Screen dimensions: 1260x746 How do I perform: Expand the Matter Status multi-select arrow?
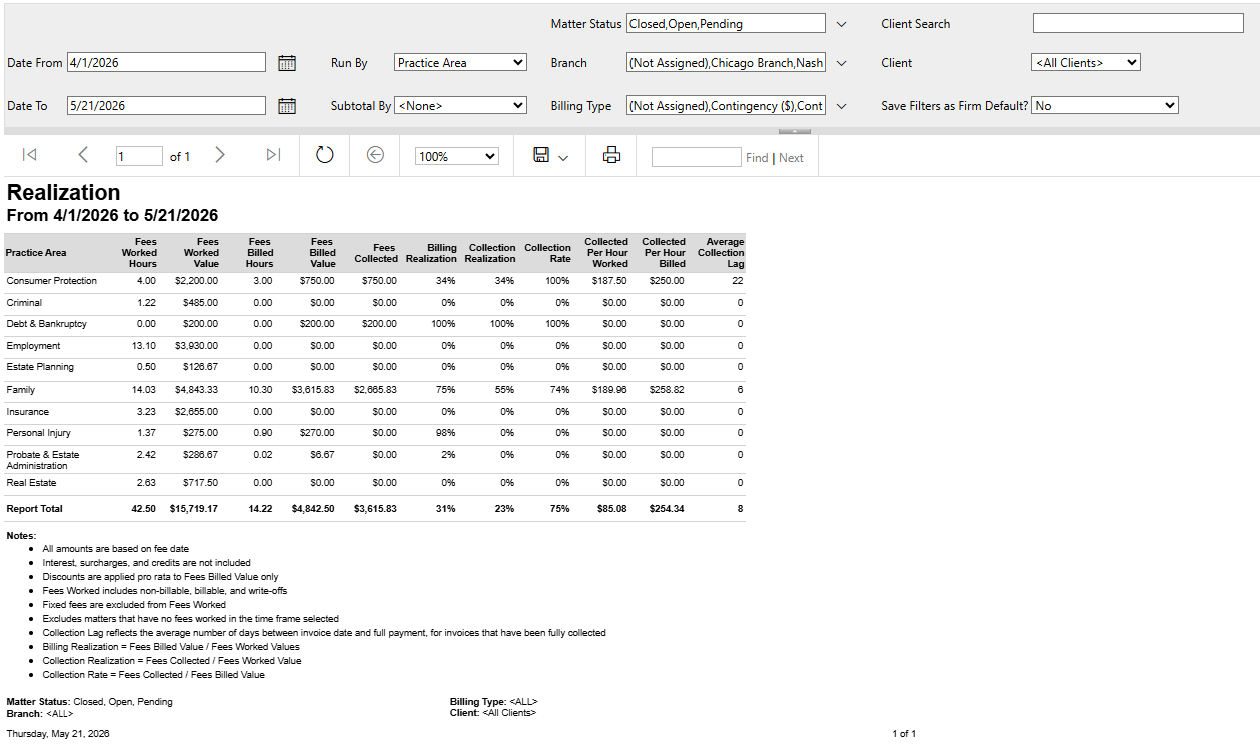point(841,24)
